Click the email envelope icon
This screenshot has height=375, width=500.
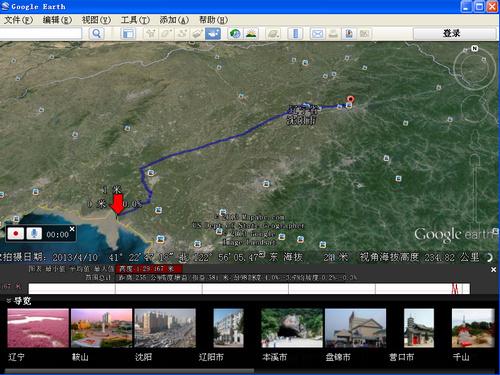[317, 33]
